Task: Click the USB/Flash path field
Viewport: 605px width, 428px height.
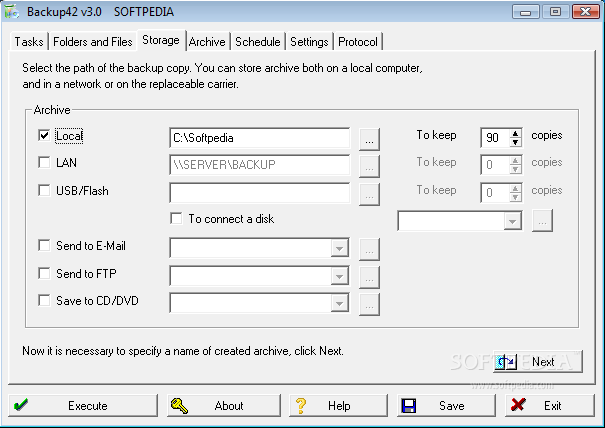Action: click(x=260, y=193)
